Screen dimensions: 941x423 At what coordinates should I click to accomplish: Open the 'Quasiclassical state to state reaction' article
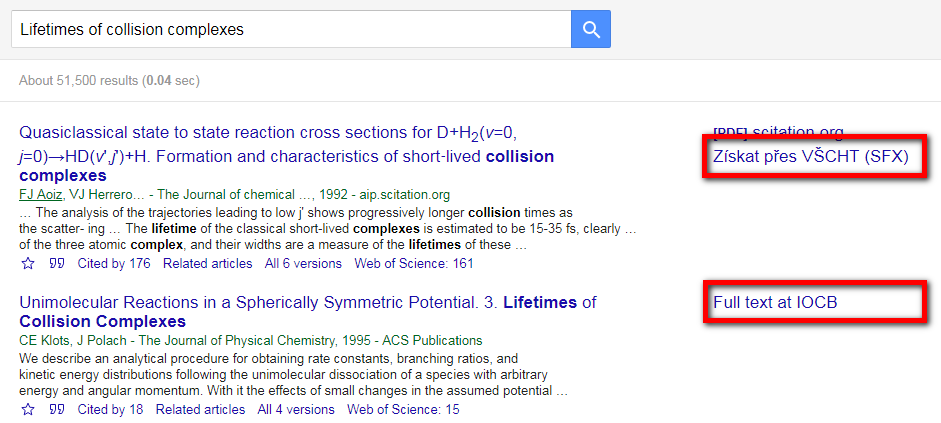286,154
